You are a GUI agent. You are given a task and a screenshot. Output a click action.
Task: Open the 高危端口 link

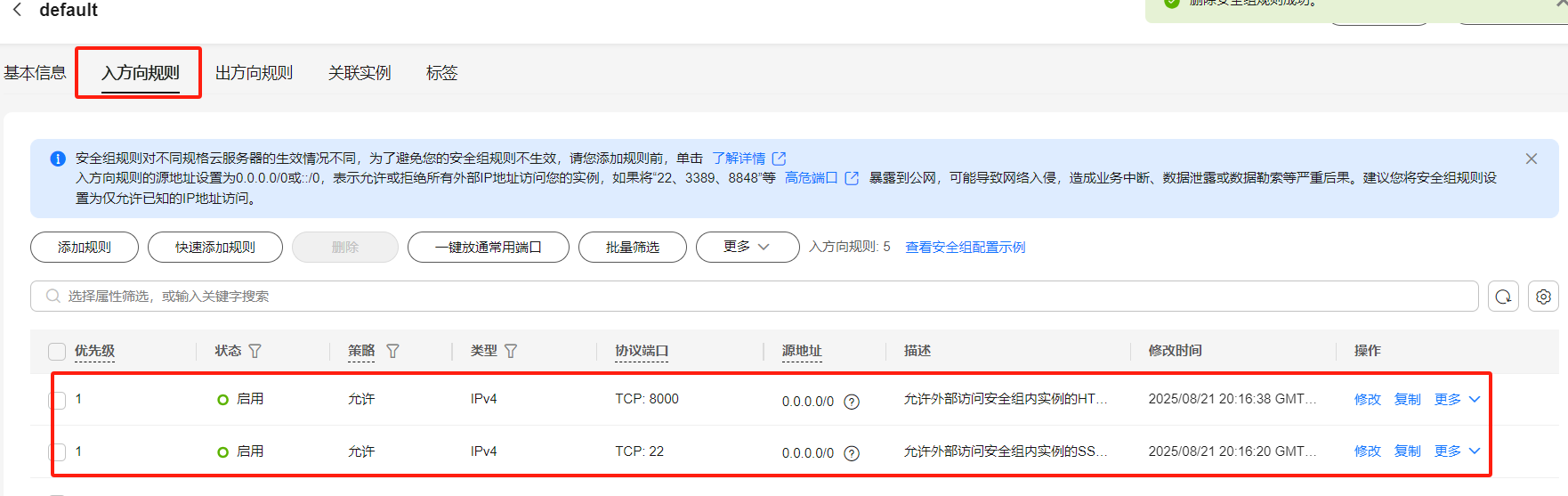point(811,178)
